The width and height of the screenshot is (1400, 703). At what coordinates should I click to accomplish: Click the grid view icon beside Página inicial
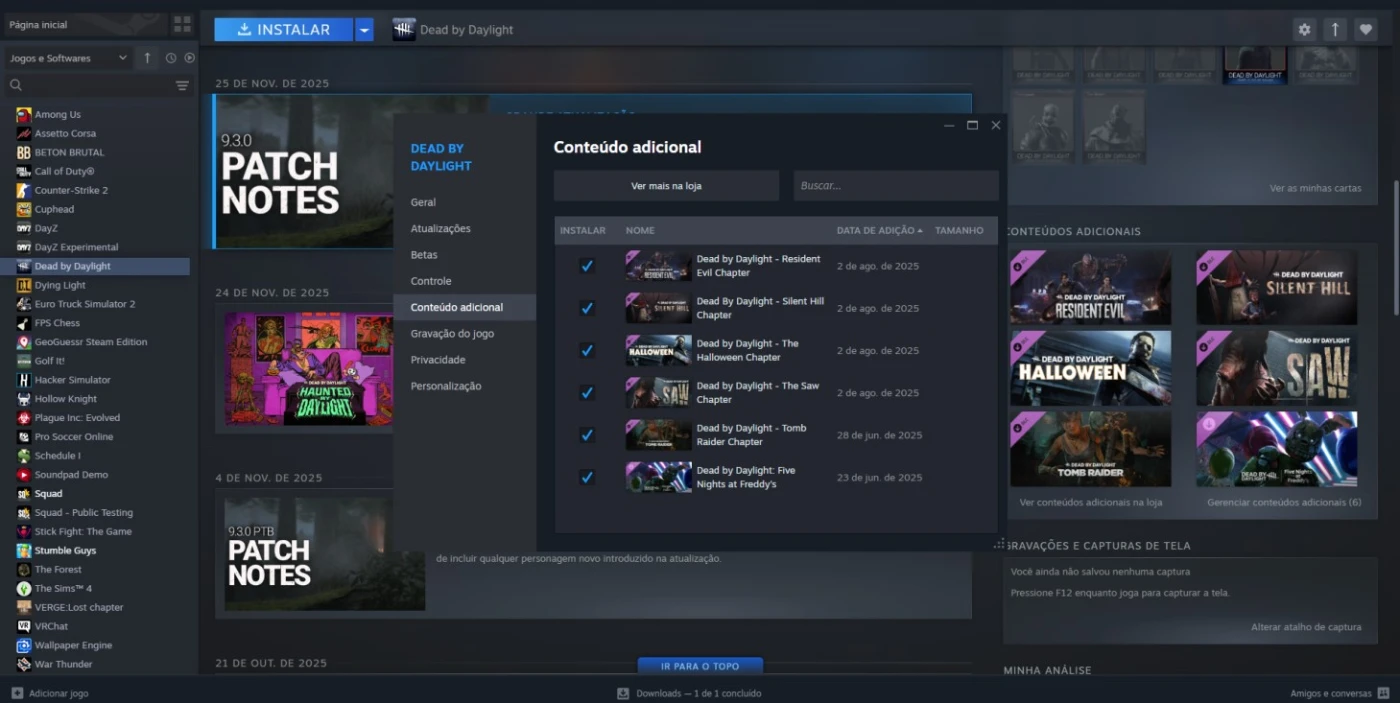(182, 24)
